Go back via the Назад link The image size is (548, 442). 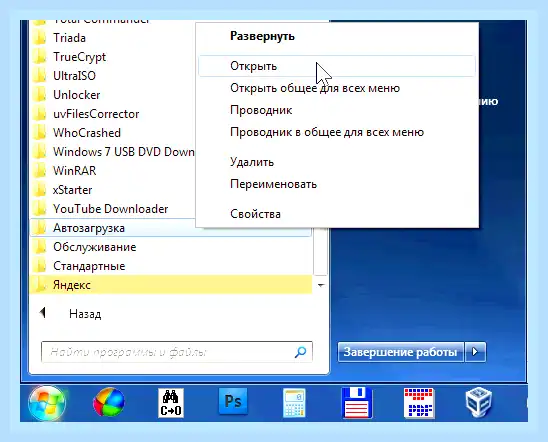85,314
